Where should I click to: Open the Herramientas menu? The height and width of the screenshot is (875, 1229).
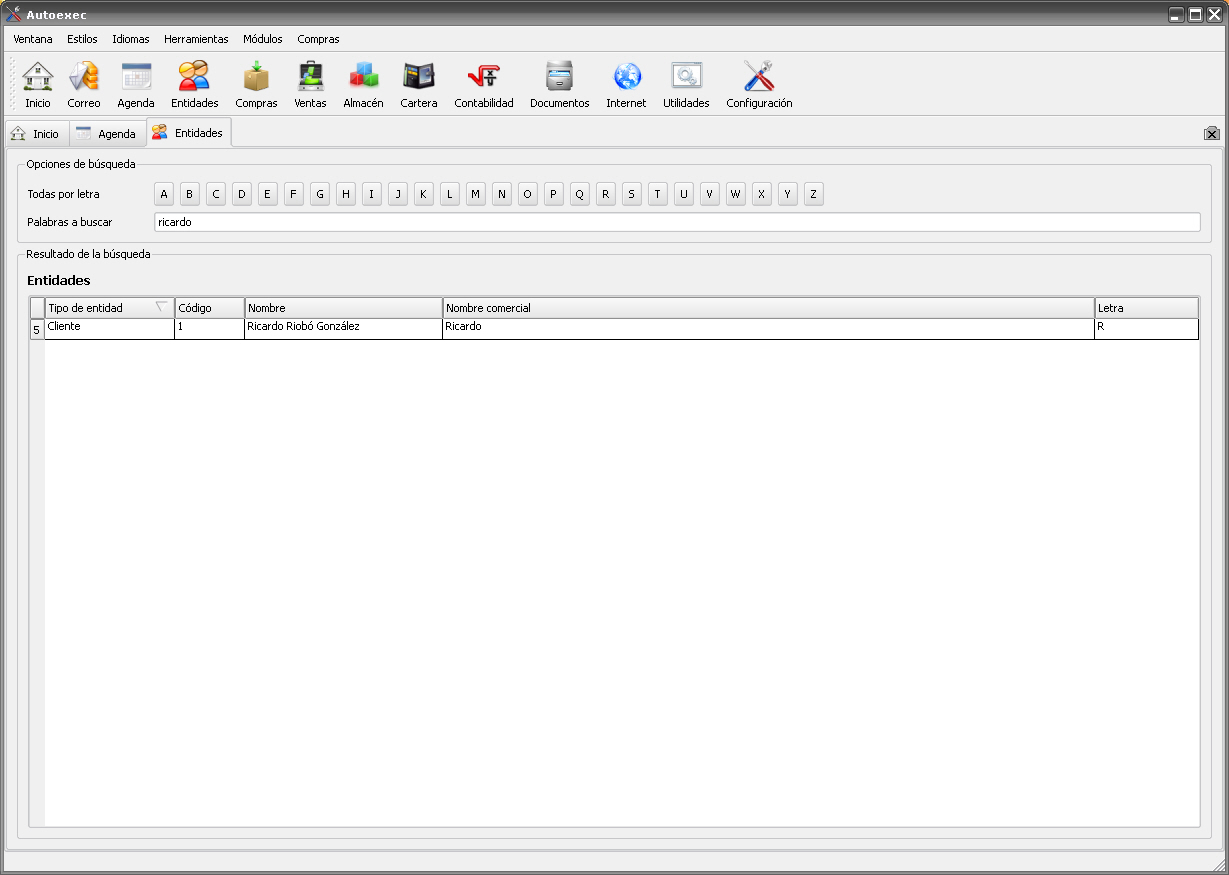(x=196, y=39)
